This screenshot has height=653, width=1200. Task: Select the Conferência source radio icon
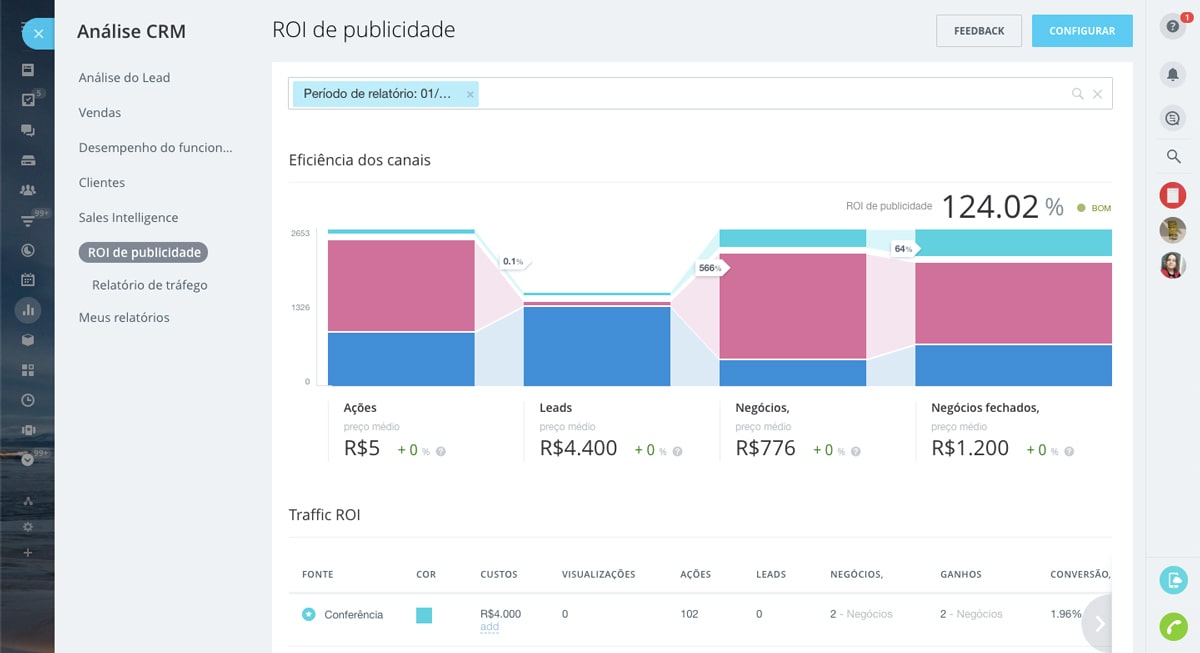pos(309,614)
